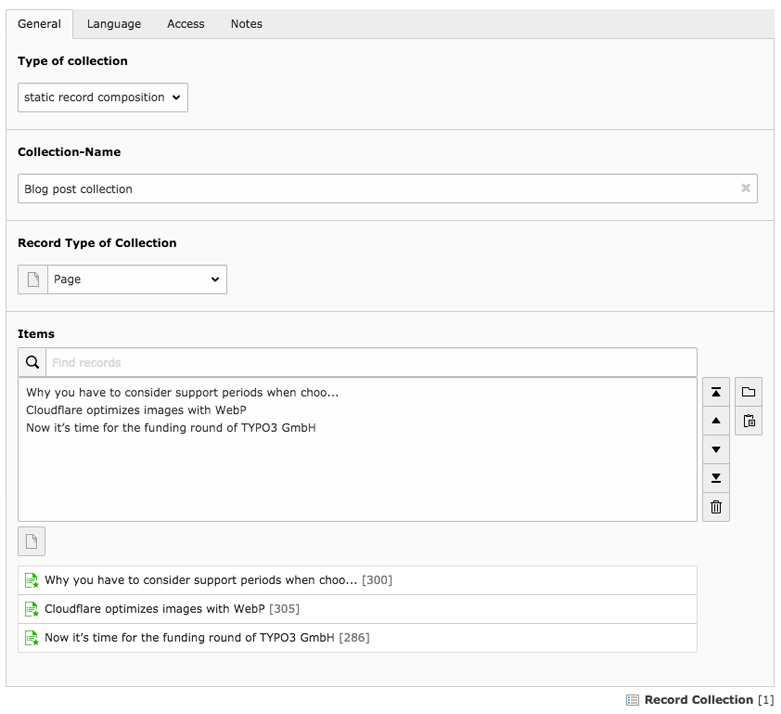Switch to the Language tab
This screenshot has height=714, width=781.
[114, 24]
